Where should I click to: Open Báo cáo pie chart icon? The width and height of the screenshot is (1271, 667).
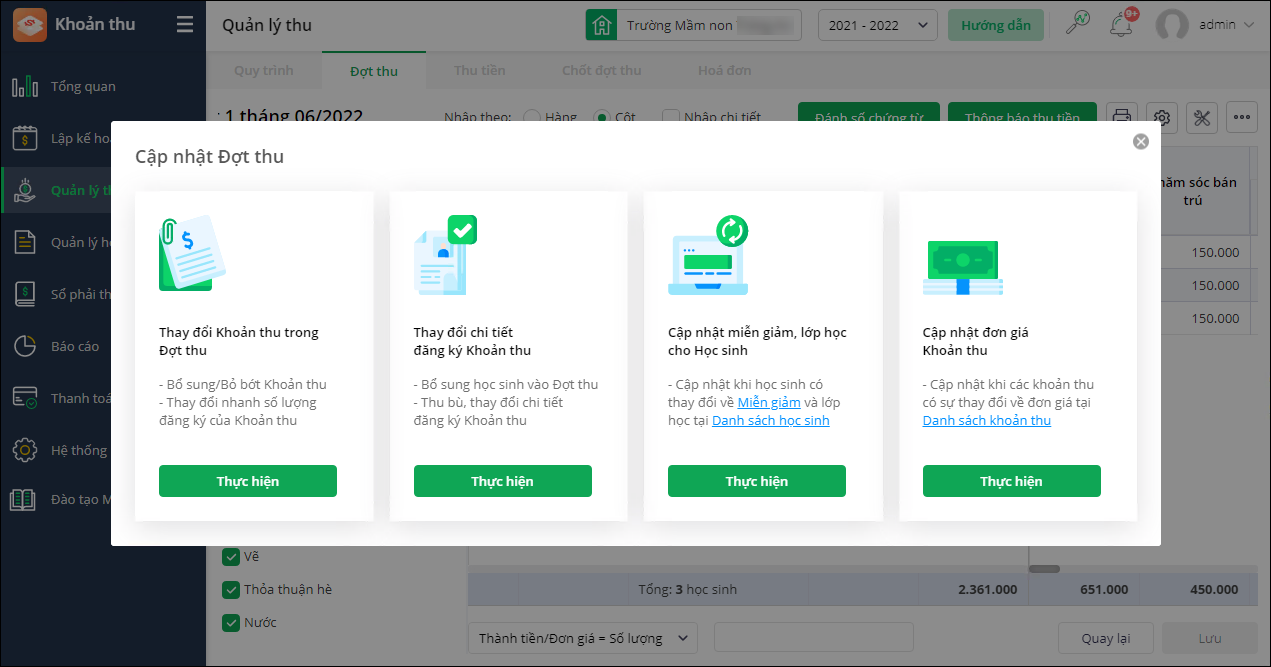pyautogui.click(x=25, y=347)
